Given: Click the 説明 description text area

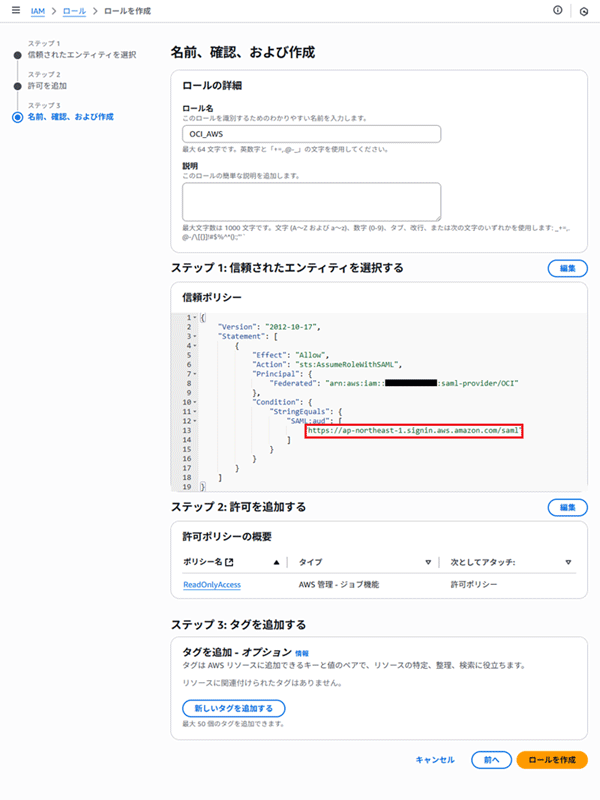Looking at the screenshot, I should (311, 202).
